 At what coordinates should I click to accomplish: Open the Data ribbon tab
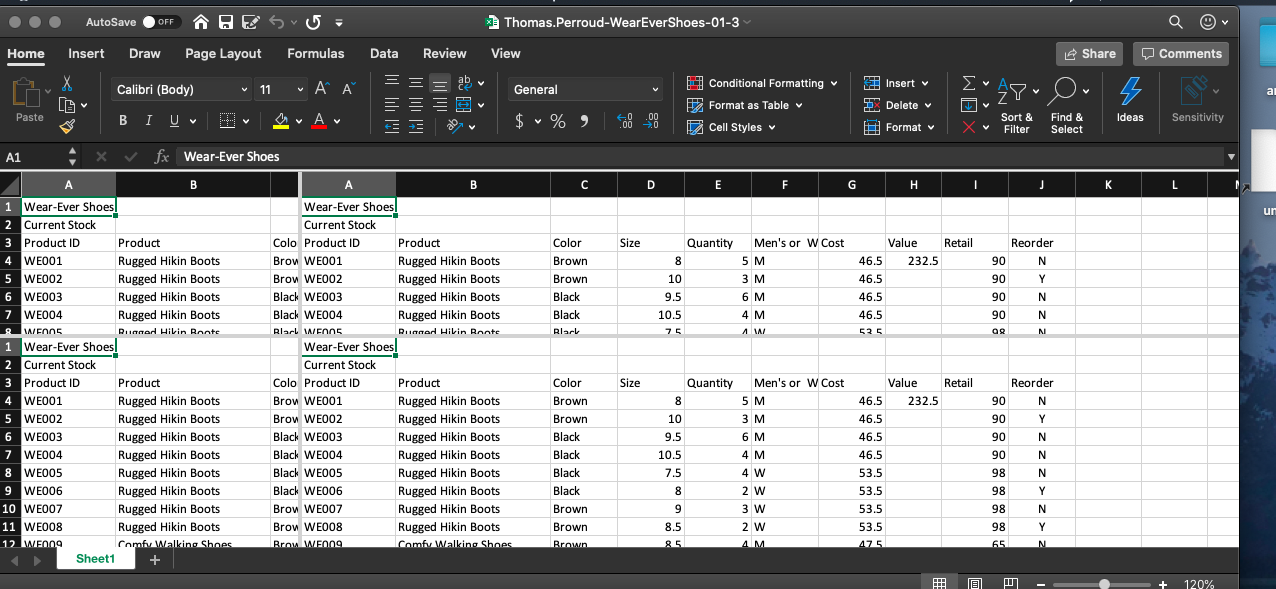click(x=384, y=54)
